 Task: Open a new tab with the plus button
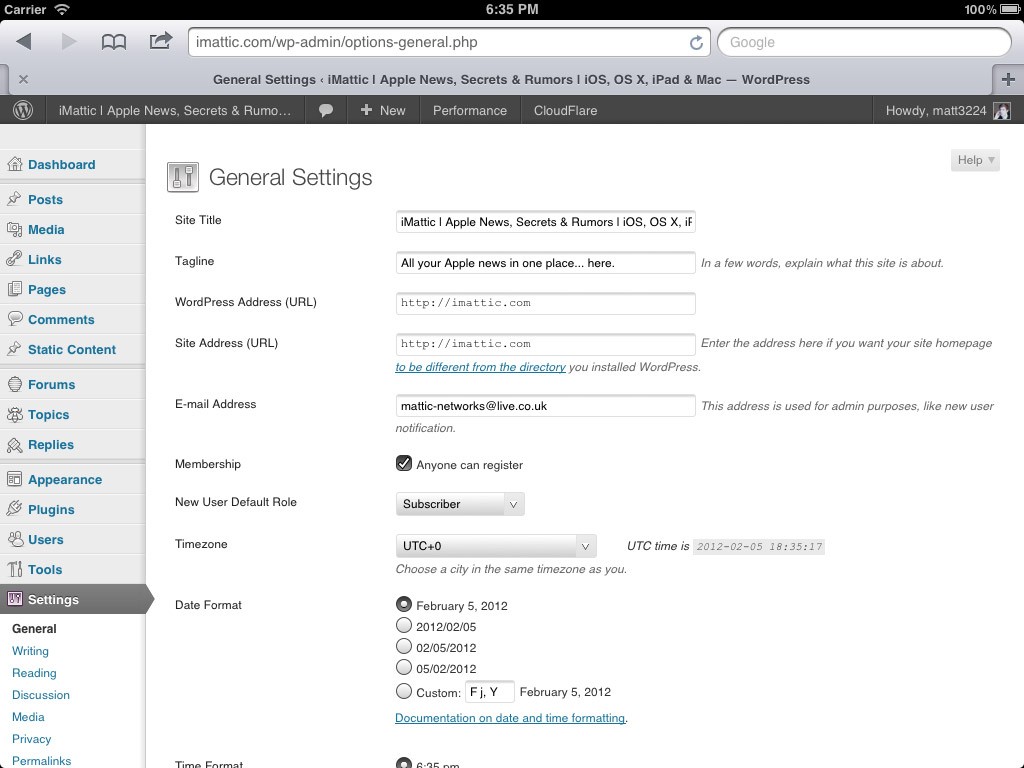coord(1008,79)
